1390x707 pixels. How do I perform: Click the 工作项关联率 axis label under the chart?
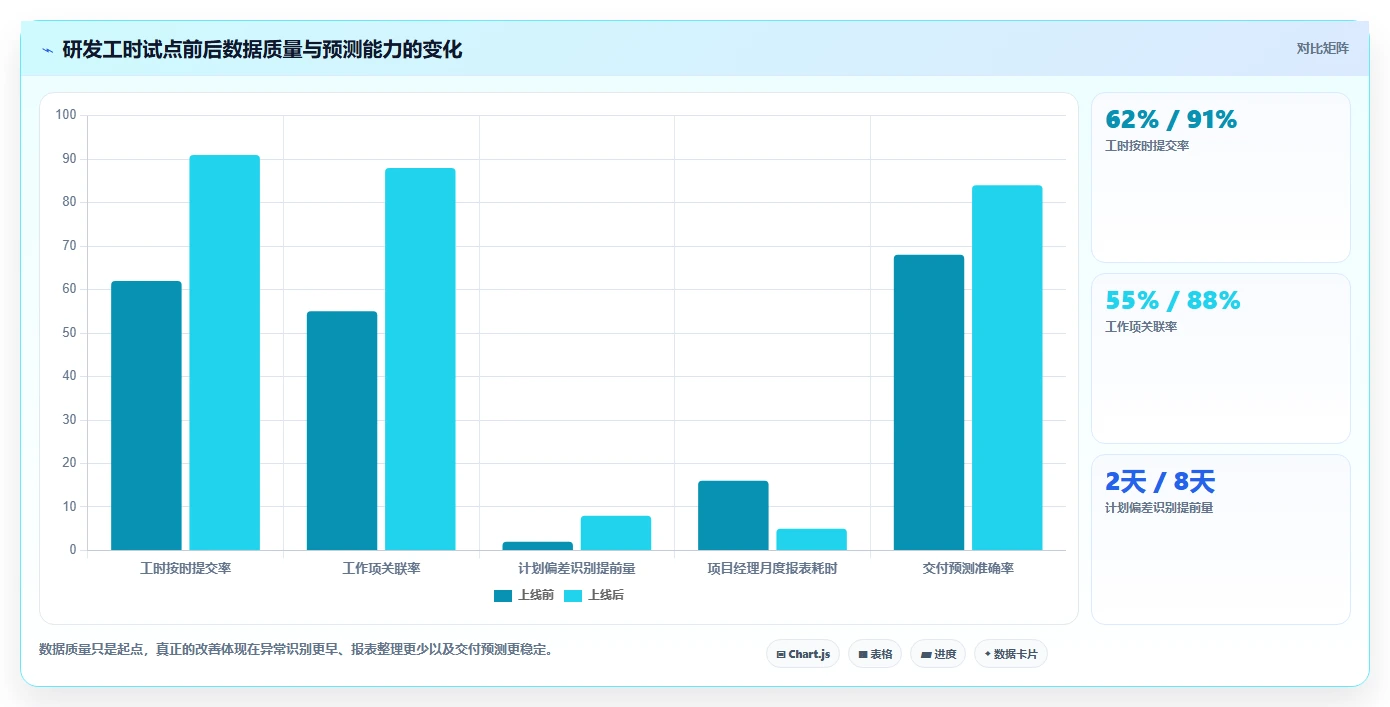381,569
